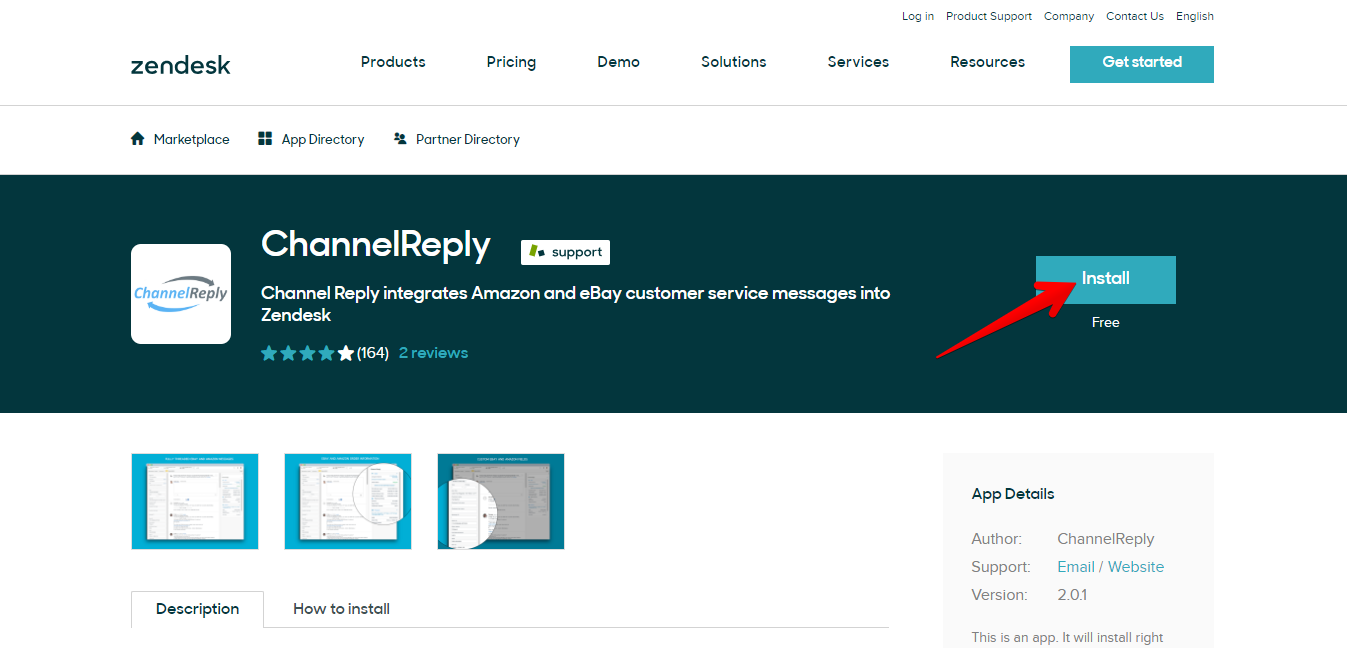Go to App Directory link
Screen dimensions: 1347x648
click(323, 139)
